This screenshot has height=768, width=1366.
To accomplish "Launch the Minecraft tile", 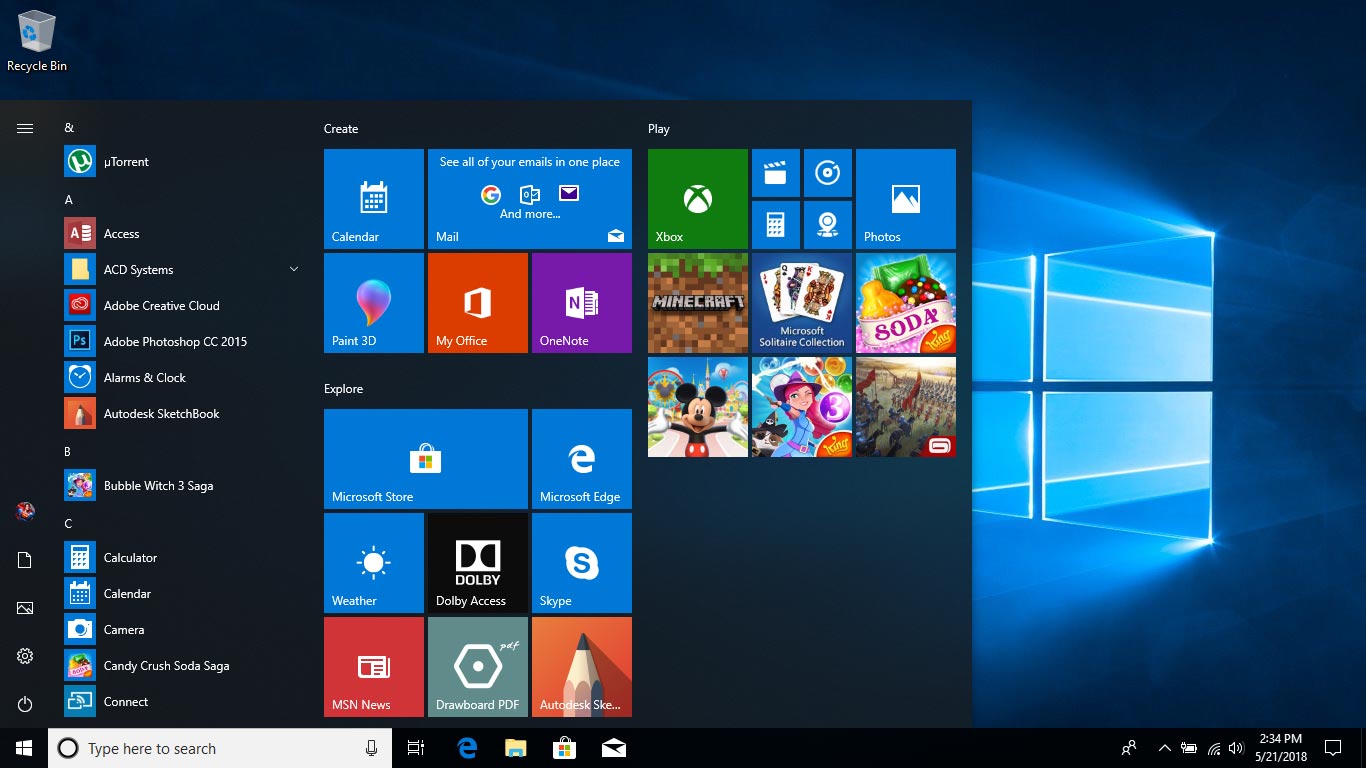I will (x=697, y=303).
